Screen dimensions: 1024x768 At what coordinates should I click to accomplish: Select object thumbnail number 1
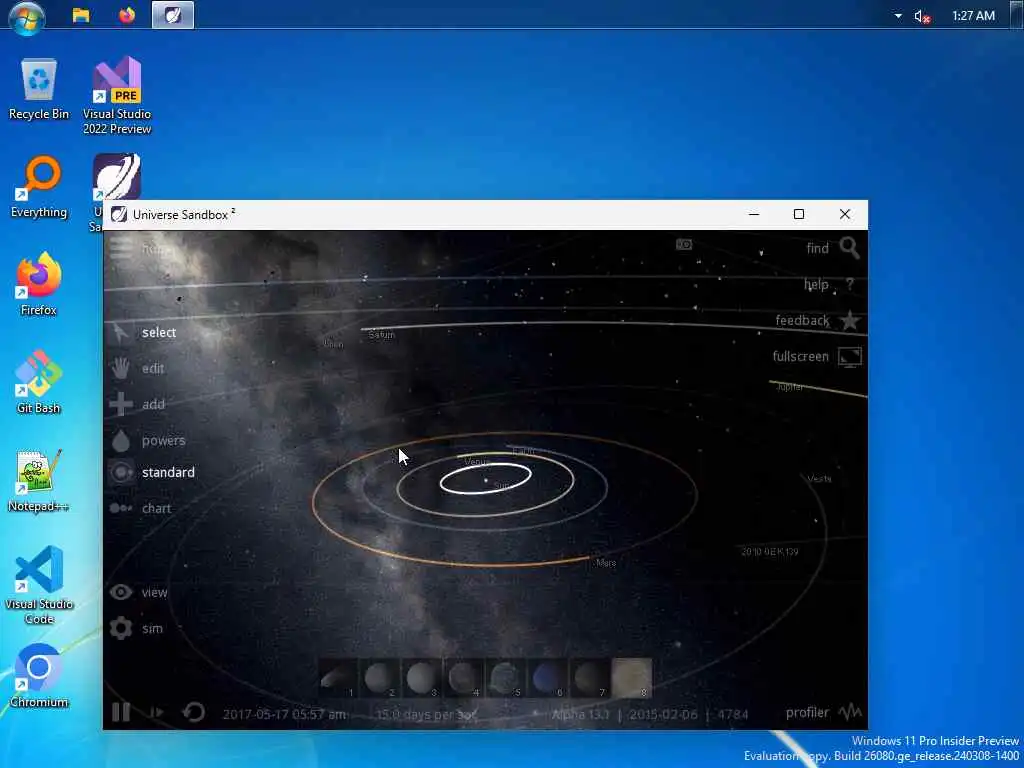point(338,678)
